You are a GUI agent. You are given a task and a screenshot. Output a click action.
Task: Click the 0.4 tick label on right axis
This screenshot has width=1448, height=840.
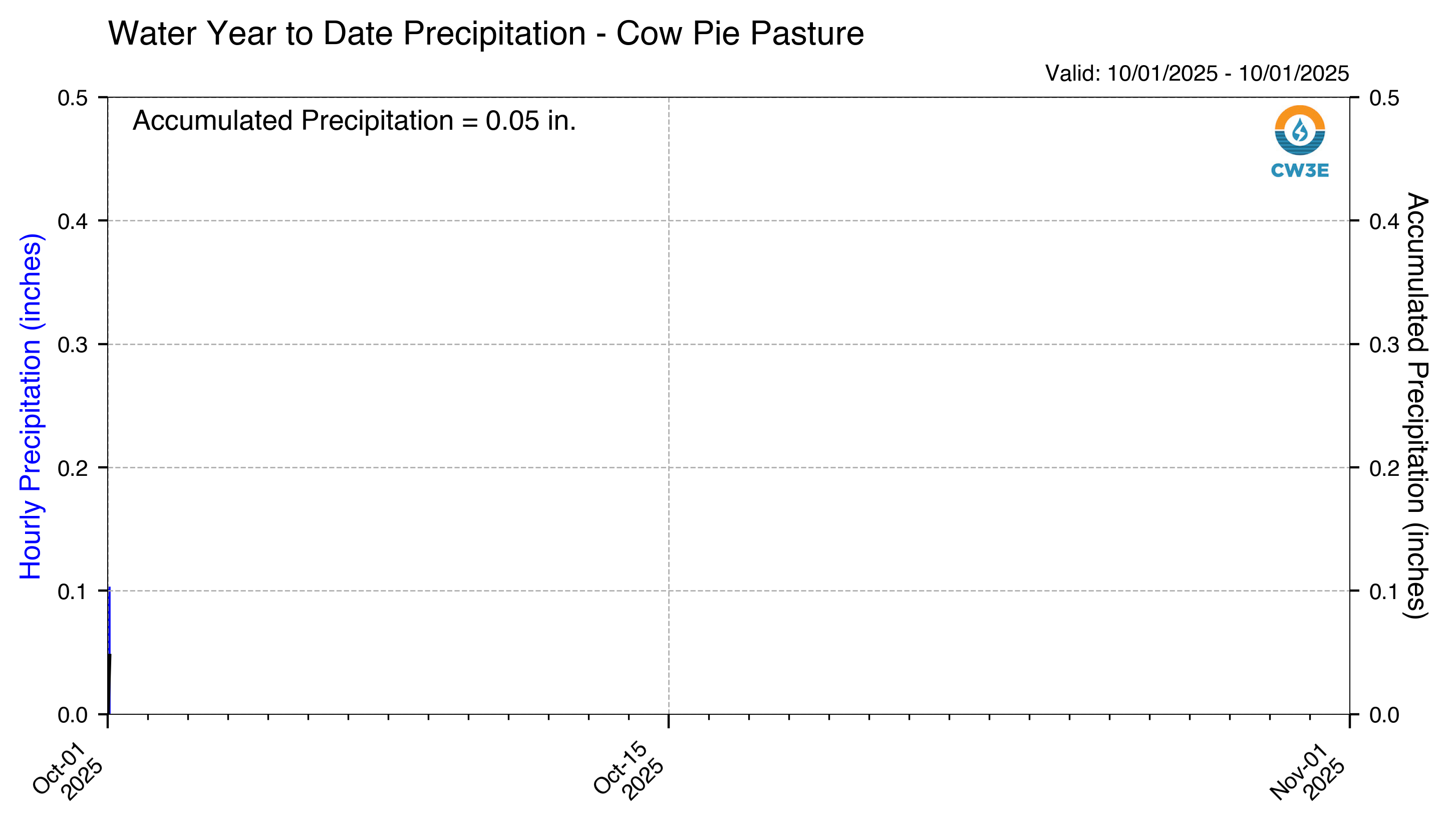point(1385,221)
